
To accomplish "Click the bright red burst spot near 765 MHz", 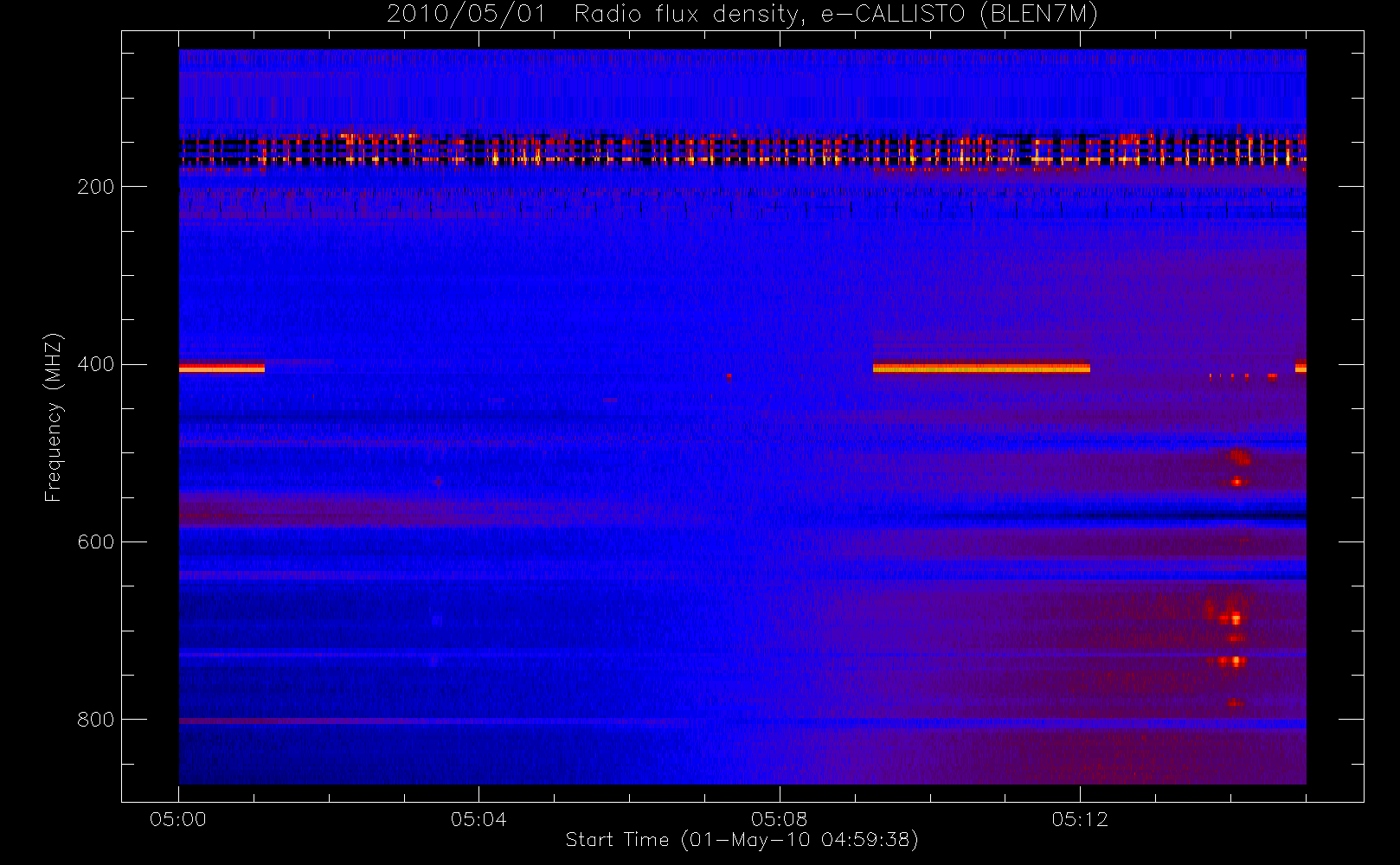I will coord(1236,662).
